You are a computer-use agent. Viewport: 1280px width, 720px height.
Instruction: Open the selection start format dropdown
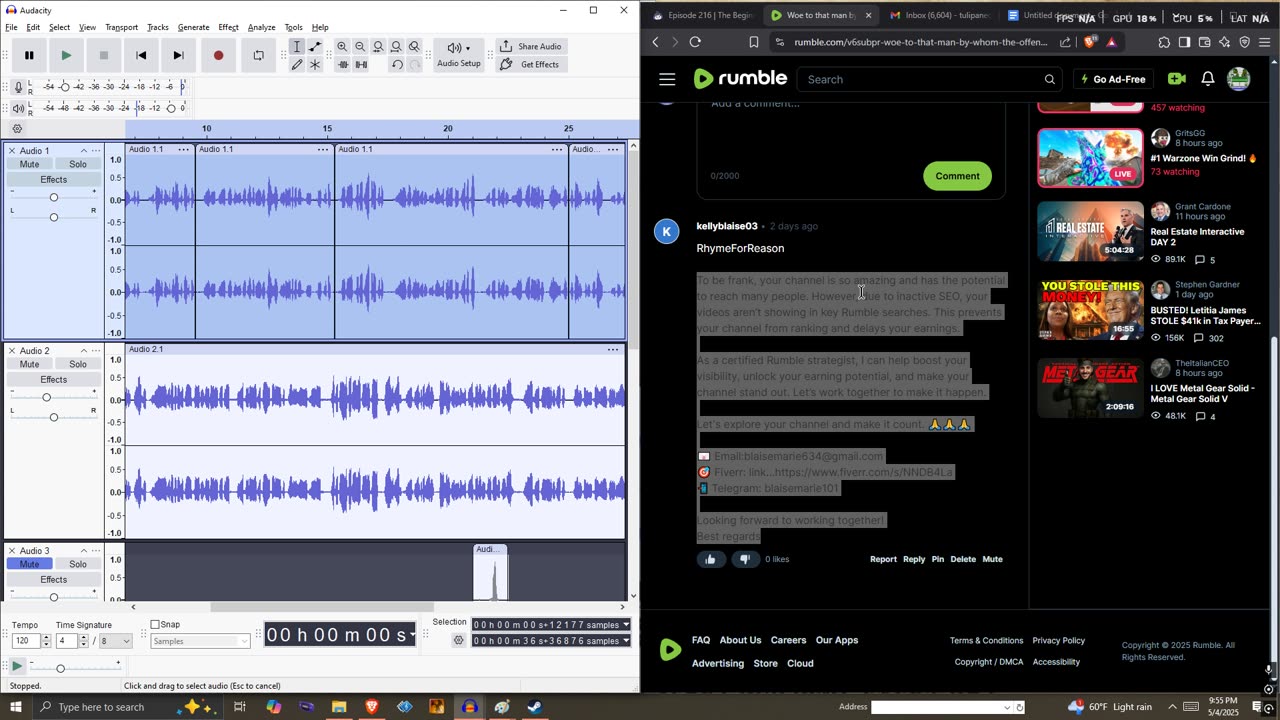[626, 625]
